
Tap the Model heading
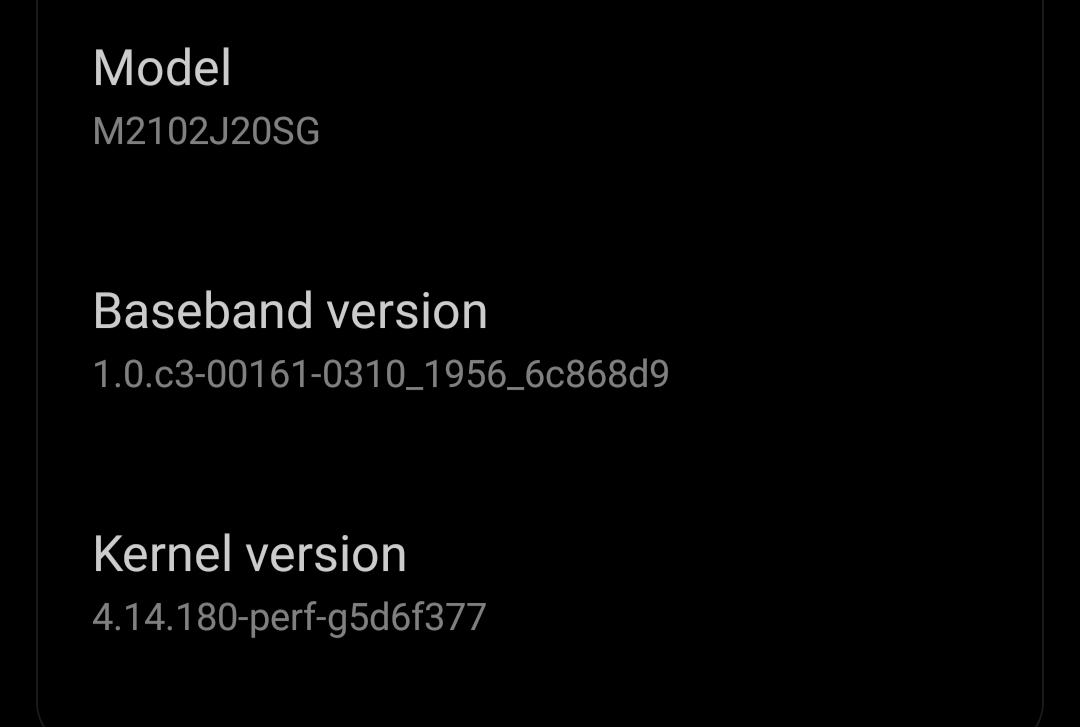[162, 68]
